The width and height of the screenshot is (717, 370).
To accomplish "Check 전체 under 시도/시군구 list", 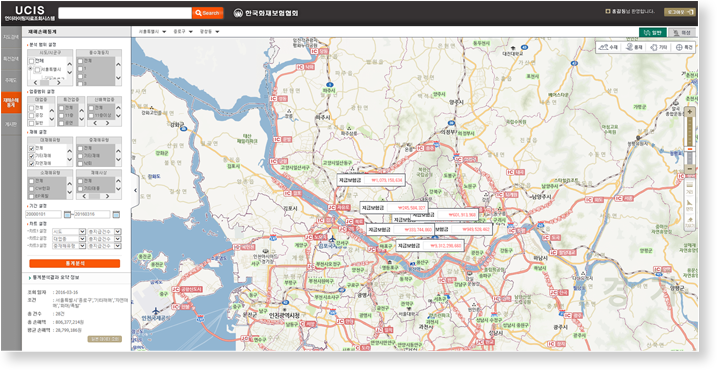I will coord(31,61).
